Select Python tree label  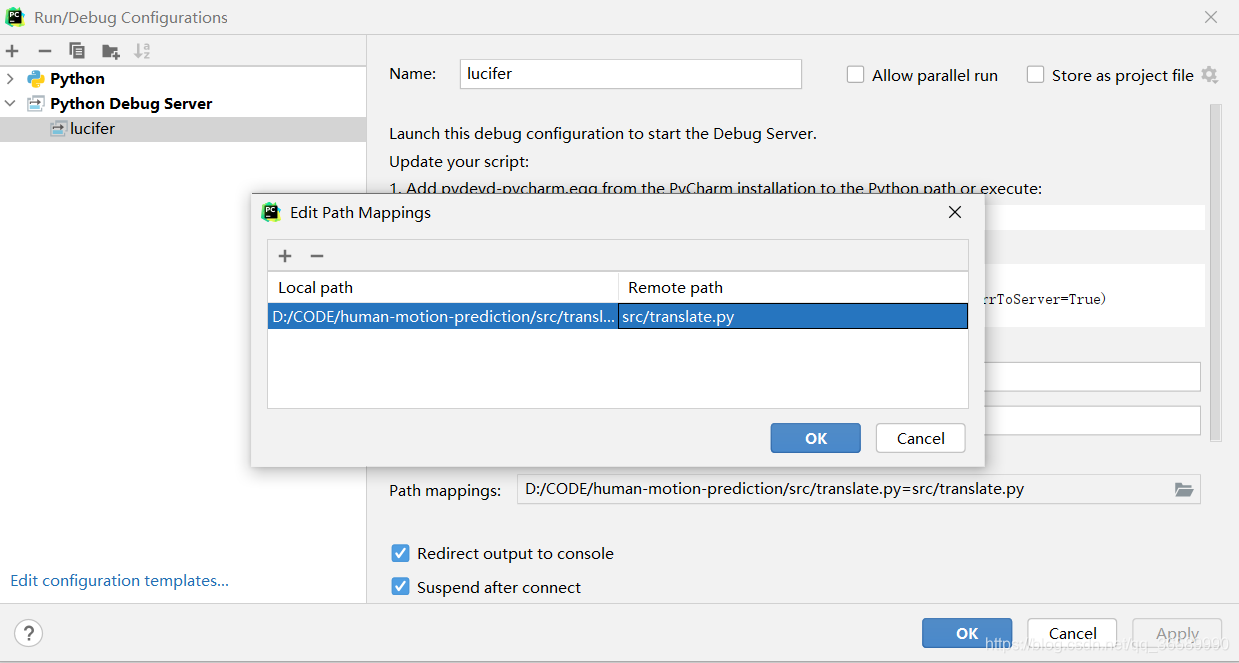click(x=77, y=79)
